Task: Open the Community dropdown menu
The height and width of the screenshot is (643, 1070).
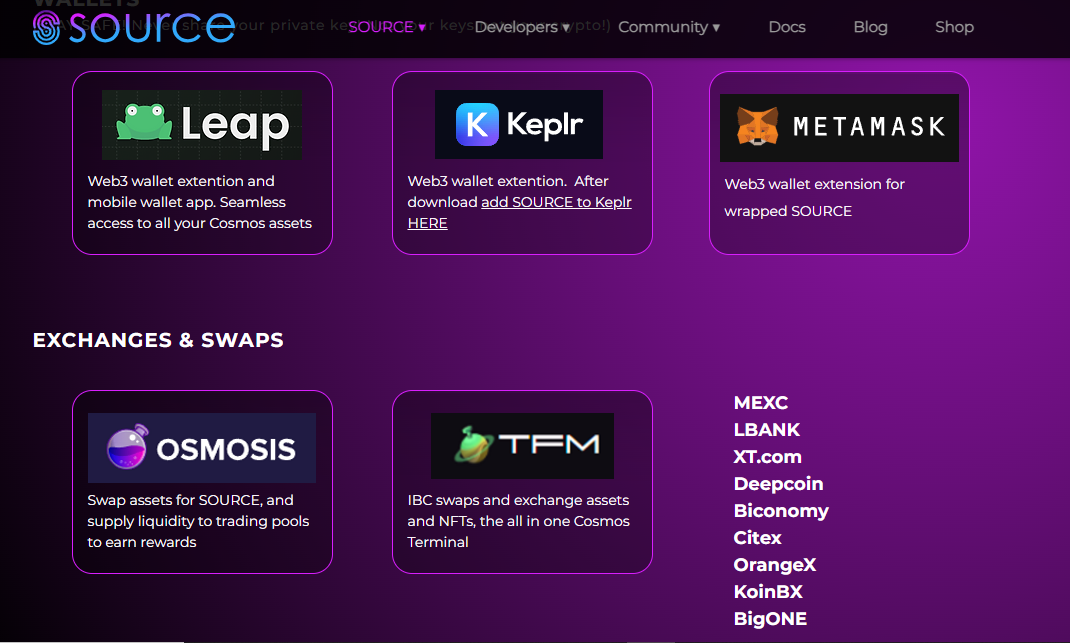Action: point(669,27)
